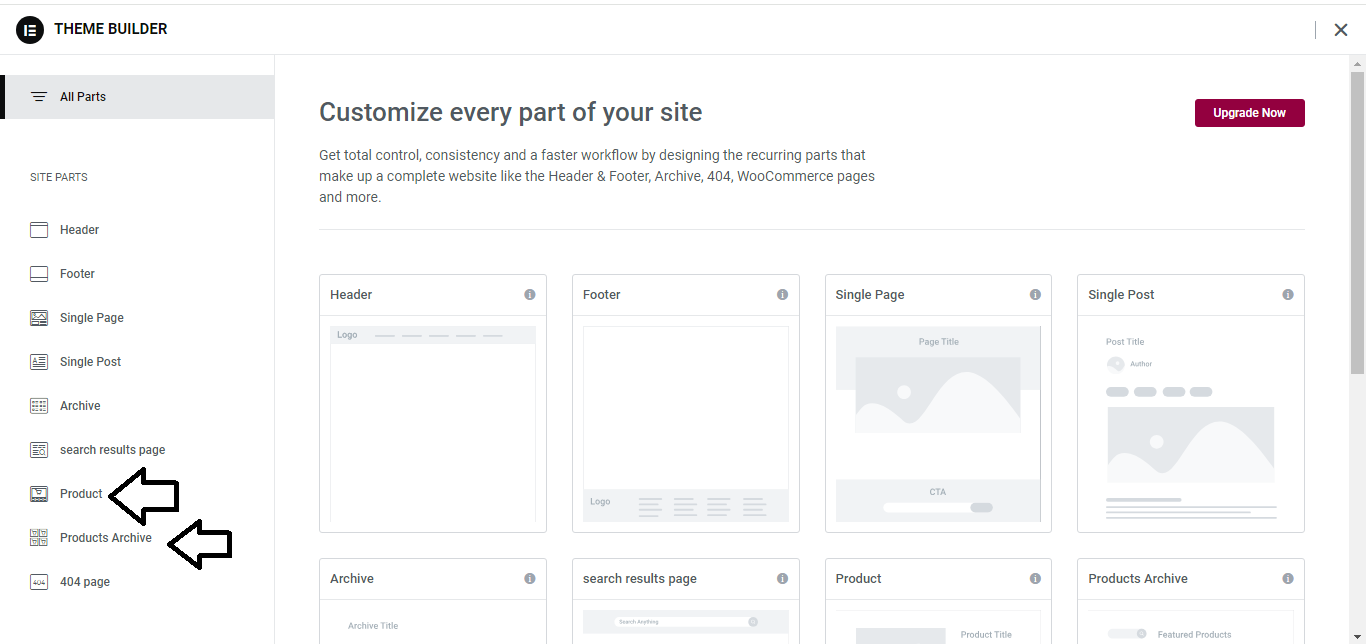Viewport: 1366px width, 644px height.
Task: Click the 404 page sidebar icon
Action: [x=39, y=582]
